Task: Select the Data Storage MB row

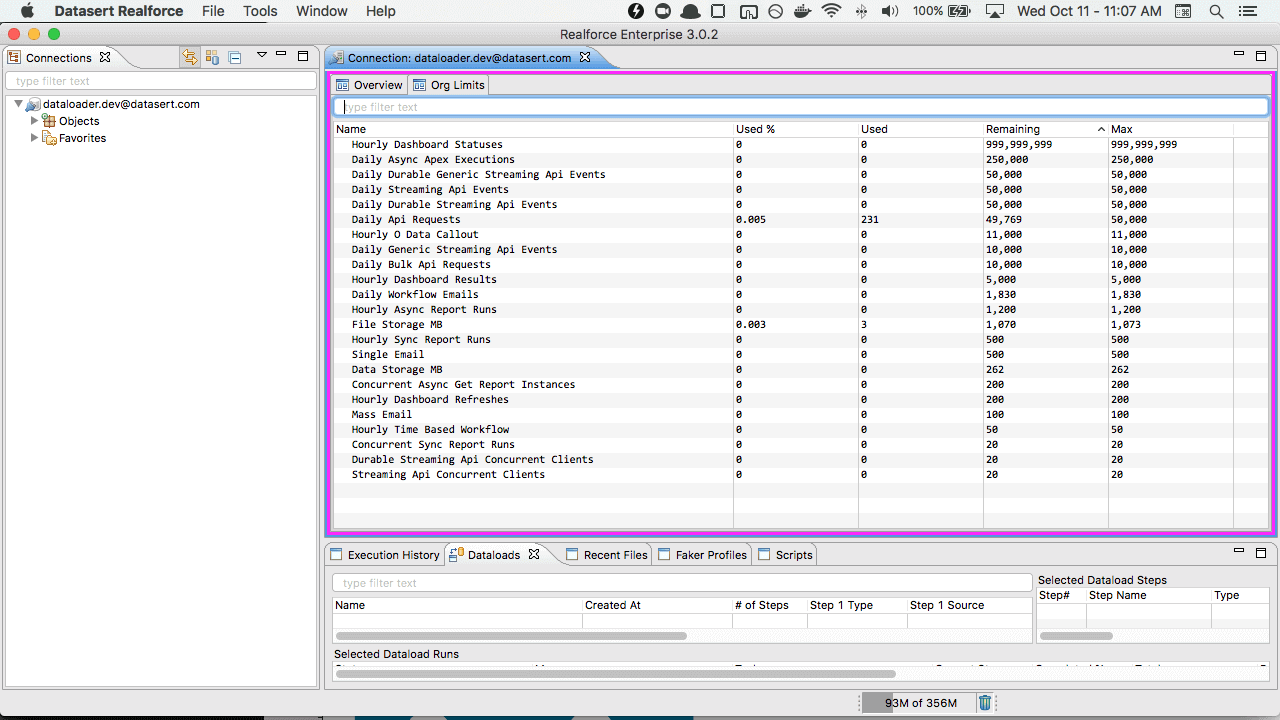Action: (801, 369)
